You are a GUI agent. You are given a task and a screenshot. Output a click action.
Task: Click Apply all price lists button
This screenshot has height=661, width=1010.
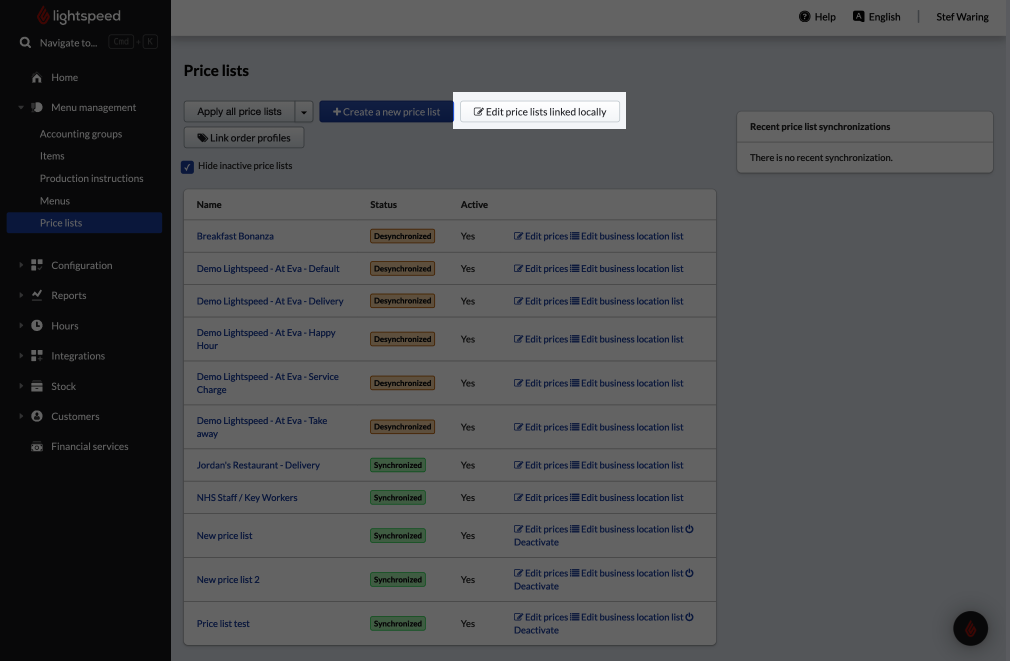point(239,111)
